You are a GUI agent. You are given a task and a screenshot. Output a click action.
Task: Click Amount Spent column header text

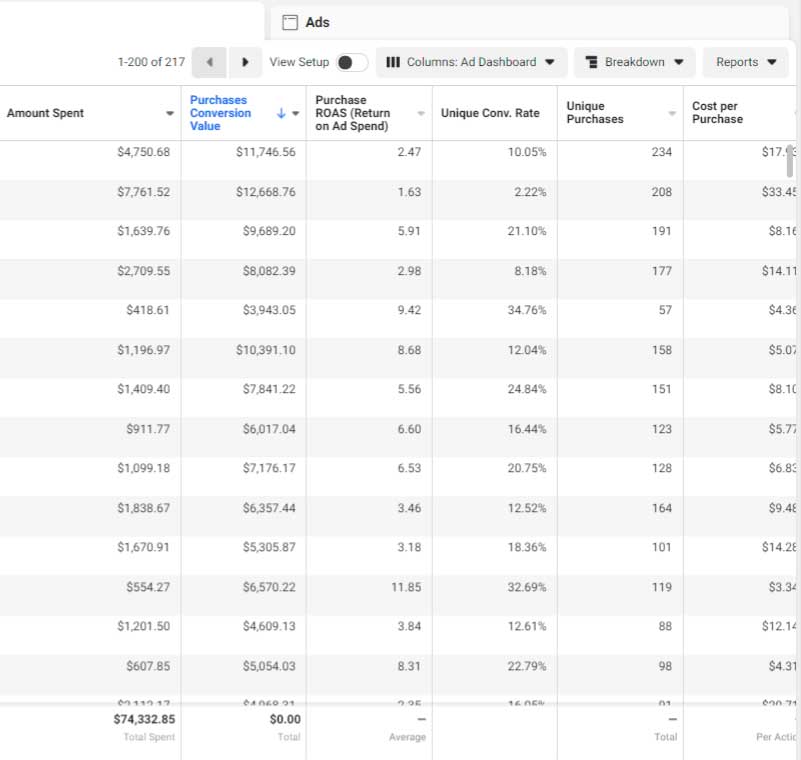click(x=45, y=113)
